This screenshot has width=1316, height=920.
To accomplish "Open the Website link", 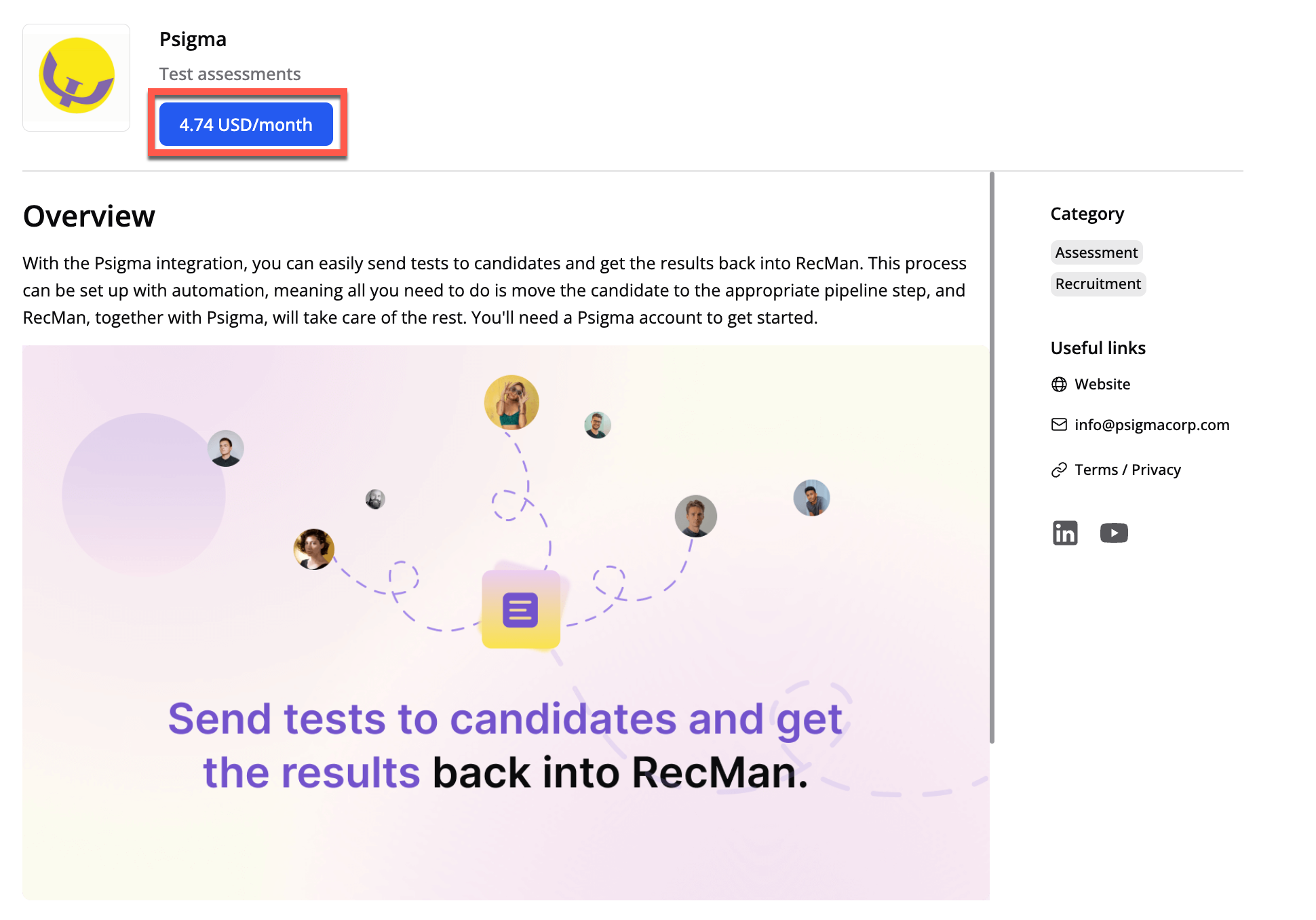I will pos(1102,384).
